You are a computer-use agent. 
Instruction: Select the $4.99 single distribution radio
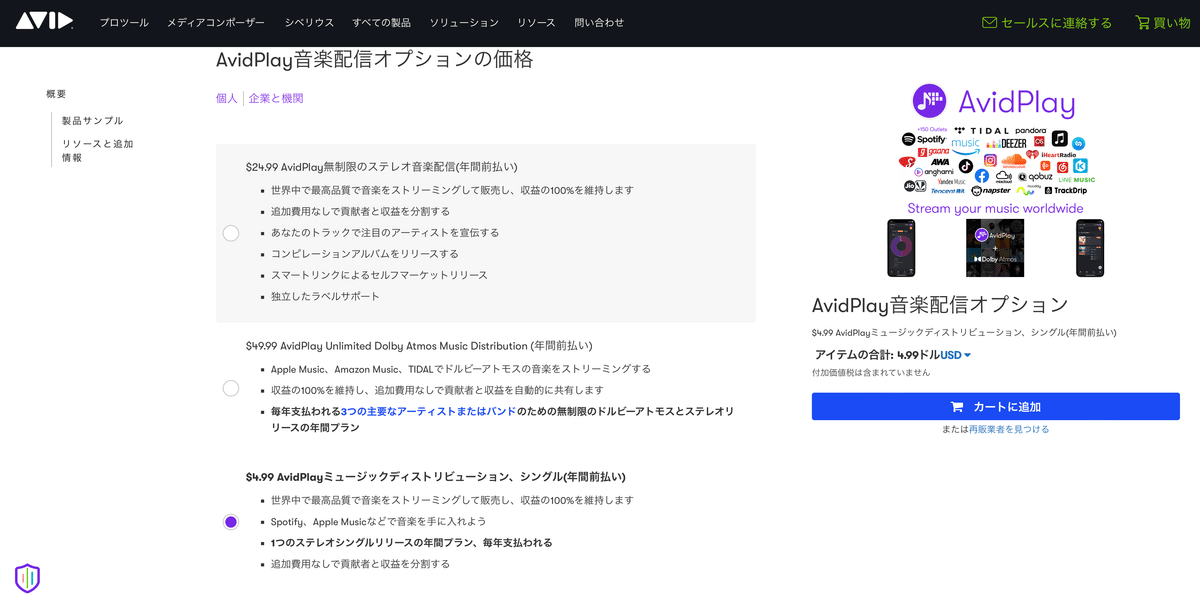pyautogui.click(x=231, y=522)
